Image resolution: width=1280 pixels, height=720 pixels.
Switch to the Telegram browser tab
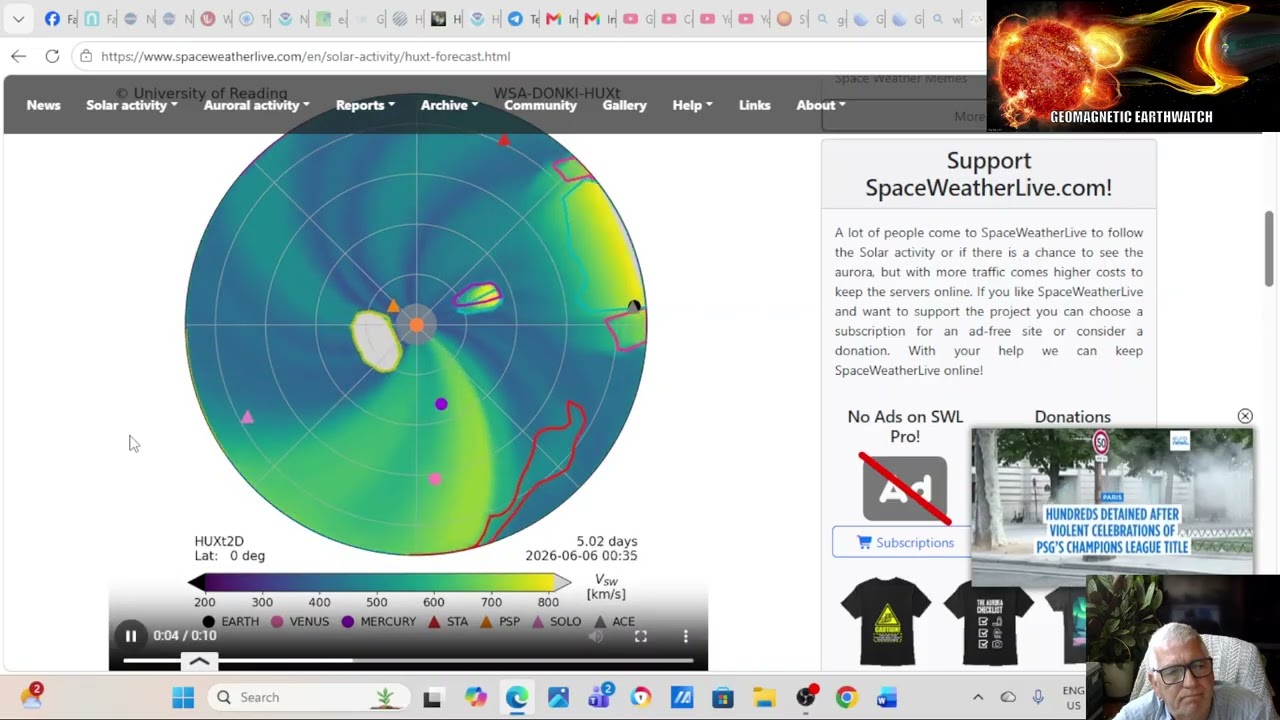521,19
